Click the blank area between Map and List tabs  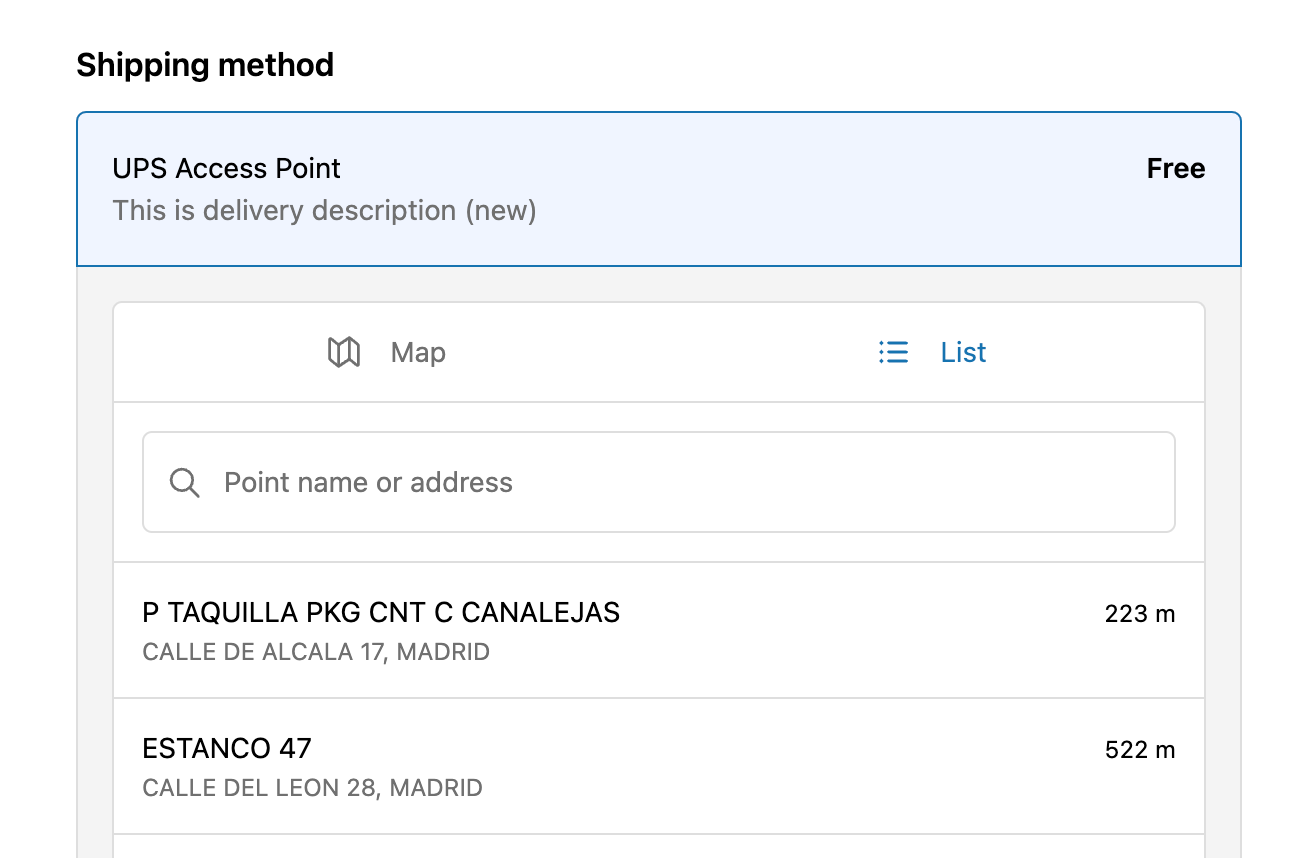tap(660, 352)
